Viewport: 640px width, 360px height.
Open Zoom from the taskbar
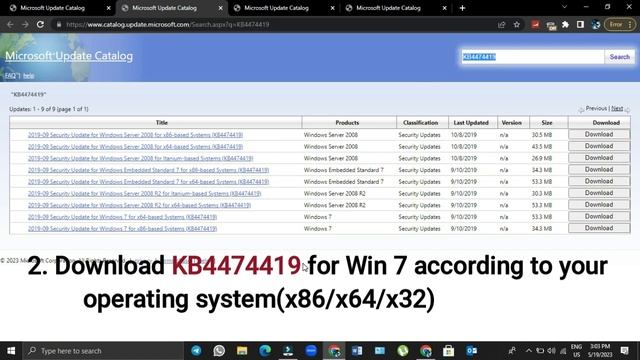tap(311, 351)
